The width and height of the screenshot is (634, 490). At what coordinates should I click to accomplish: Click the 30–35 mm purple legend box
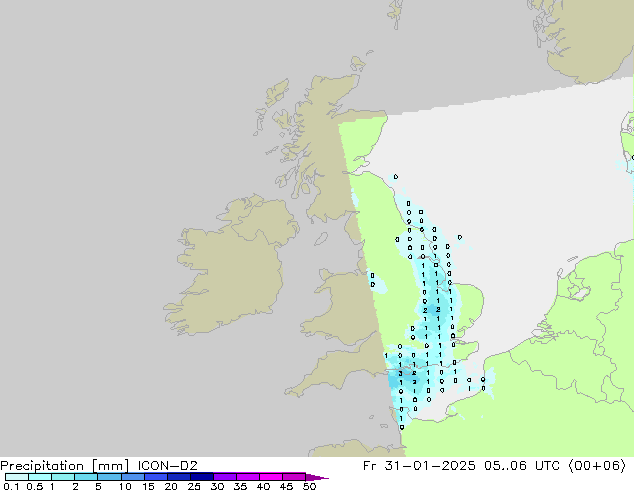tap(224, 477)
